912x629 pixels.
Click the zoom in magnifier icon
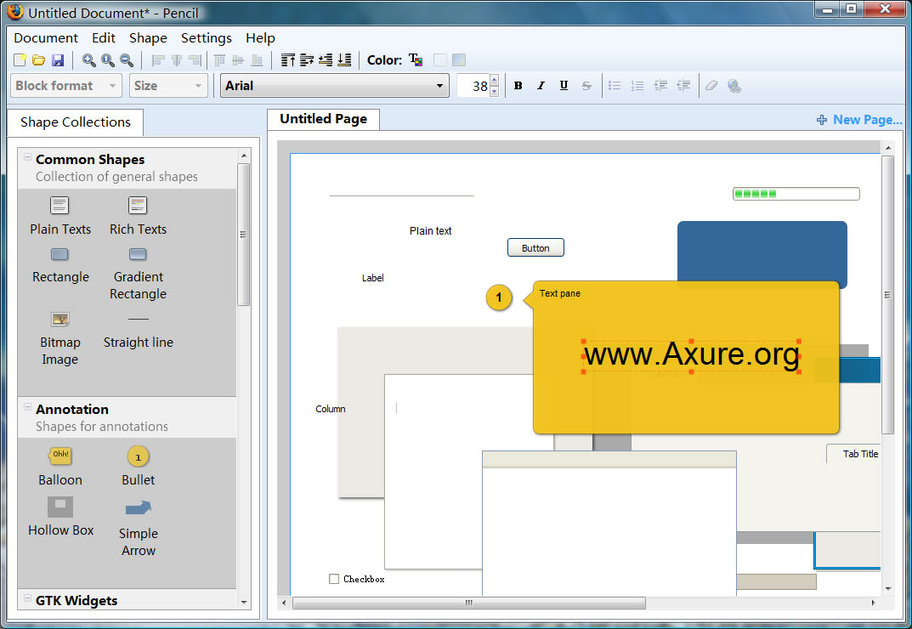point(89,61)
